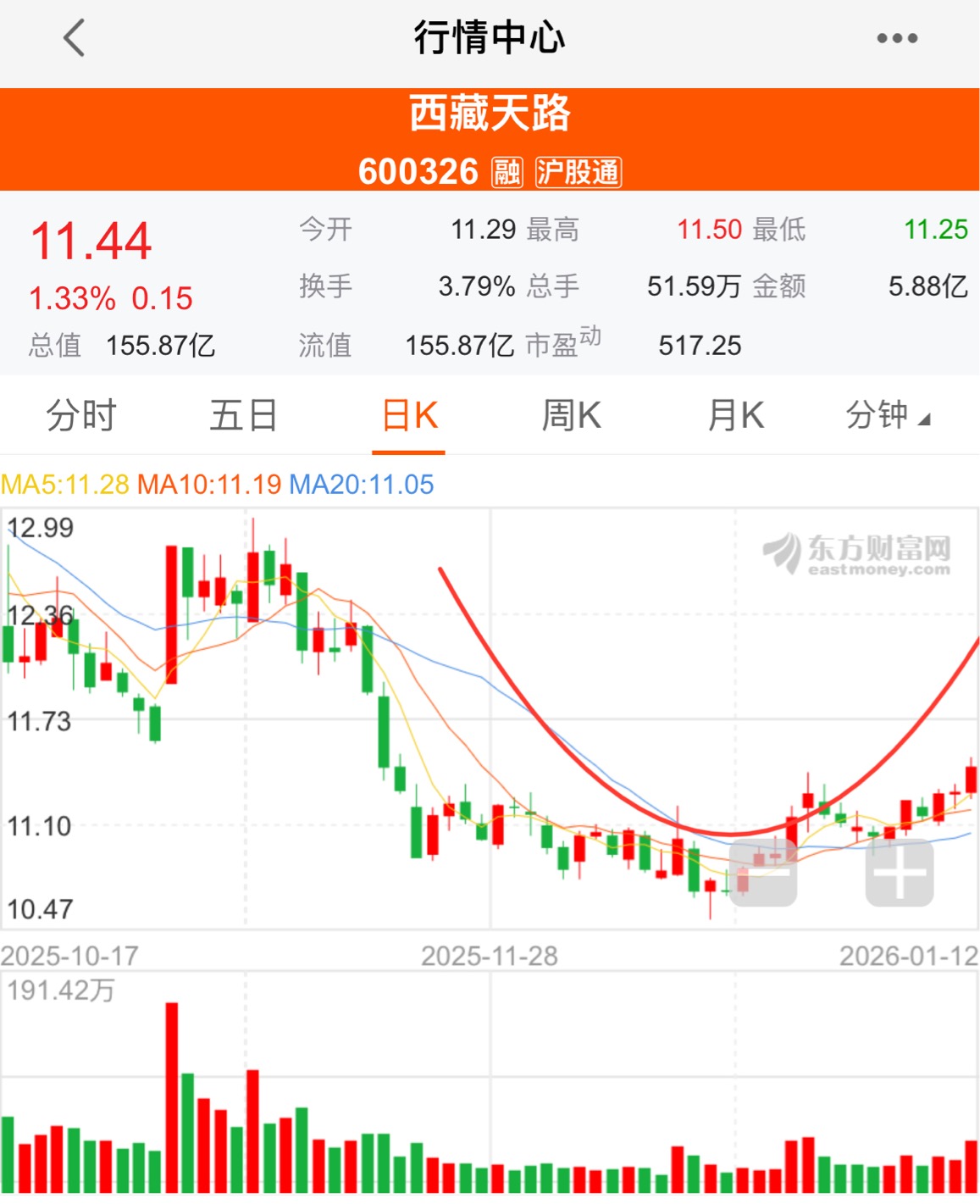980x1204 pixels.
Task: Switch to 分时 intraday tab
Action: pyautogui.click(x=81, y=416)
